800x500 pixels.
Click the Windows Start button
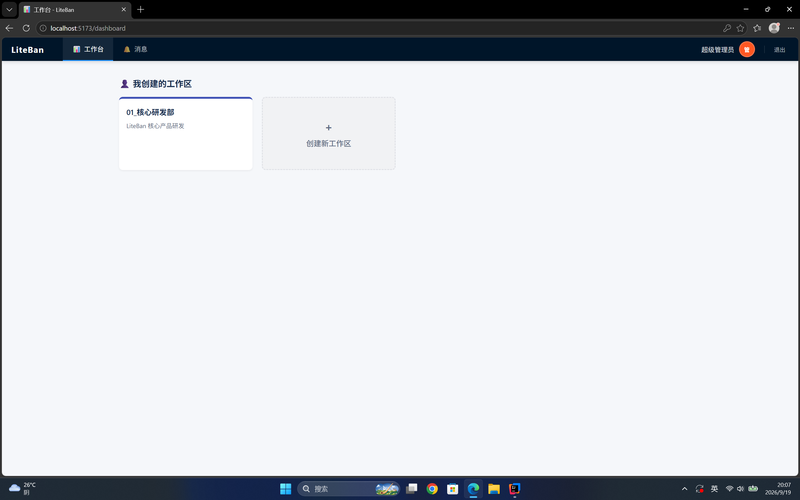pos(285,489)
